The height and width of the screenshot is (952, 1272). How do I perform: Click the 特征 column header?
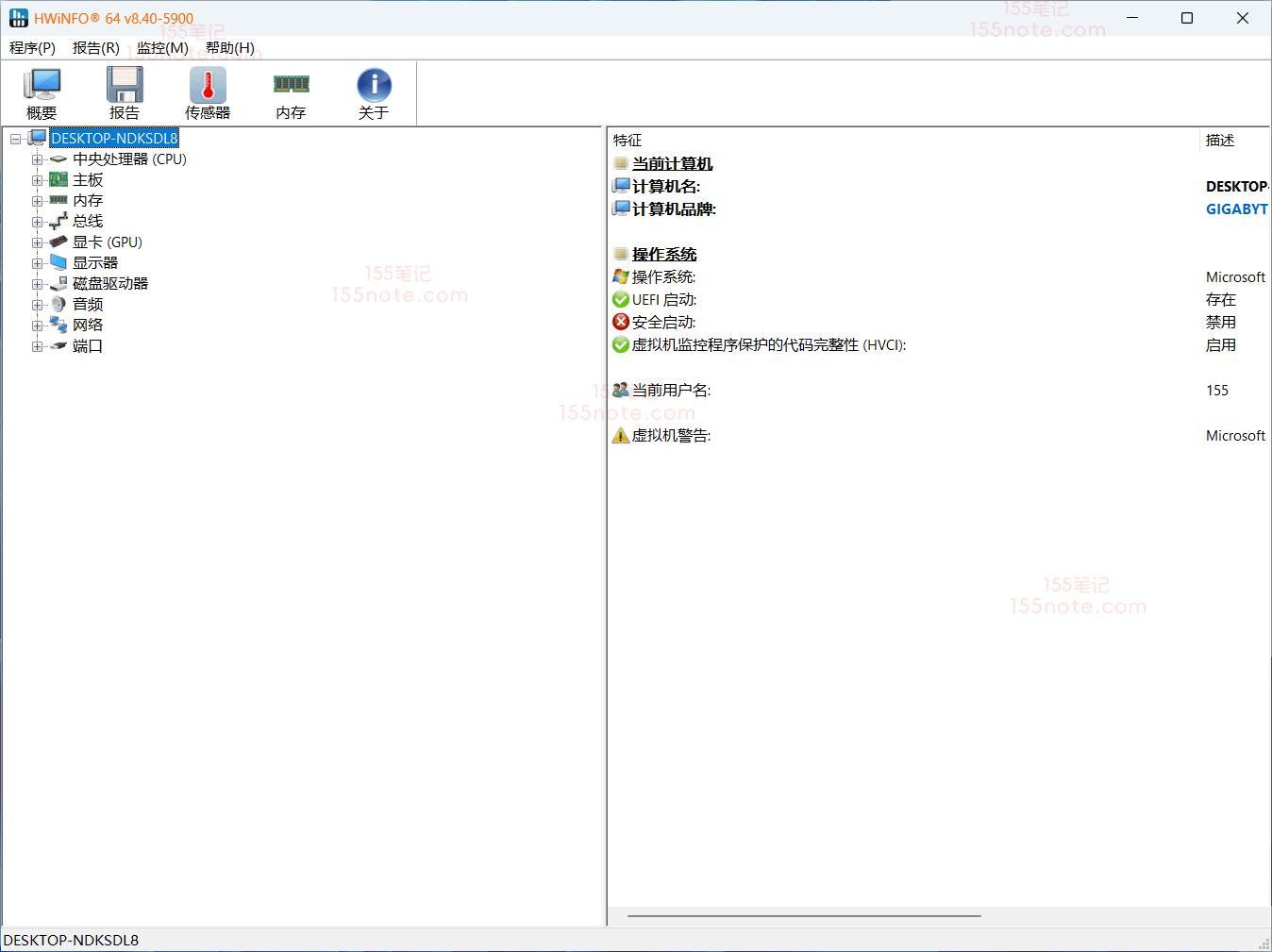(x=628, y=141)
